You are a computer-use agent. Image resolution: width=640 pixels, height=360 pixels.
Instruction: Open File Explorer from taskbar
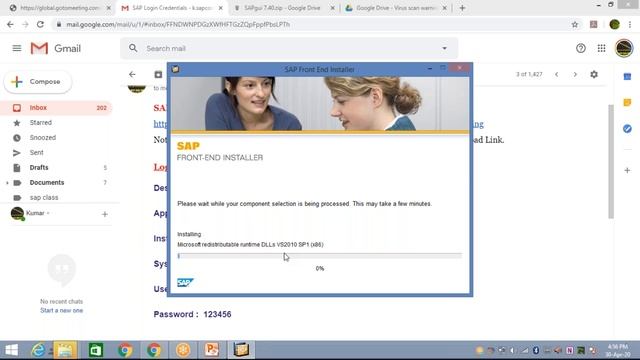[x=65, y=350]
